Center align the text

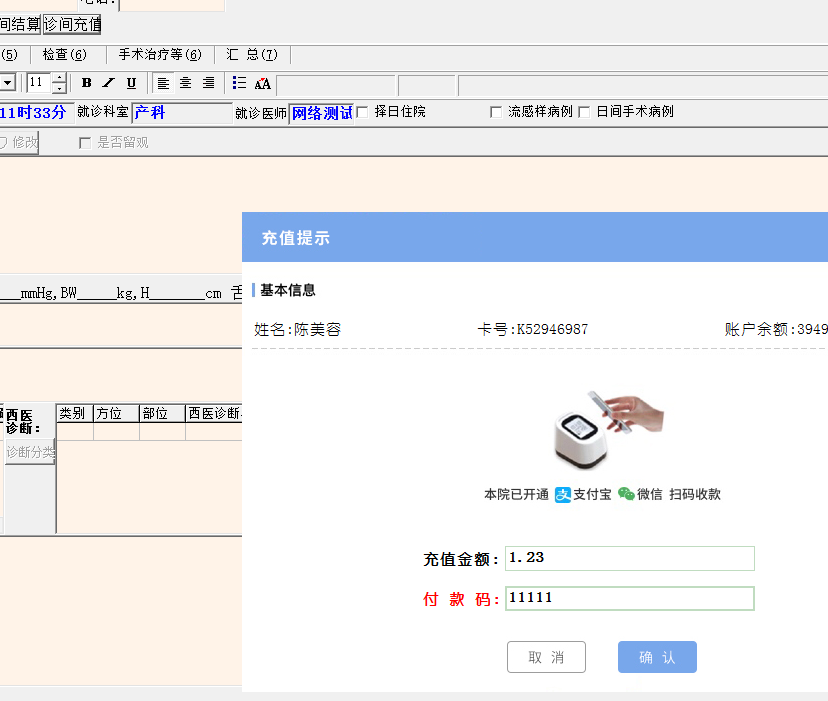185,83
